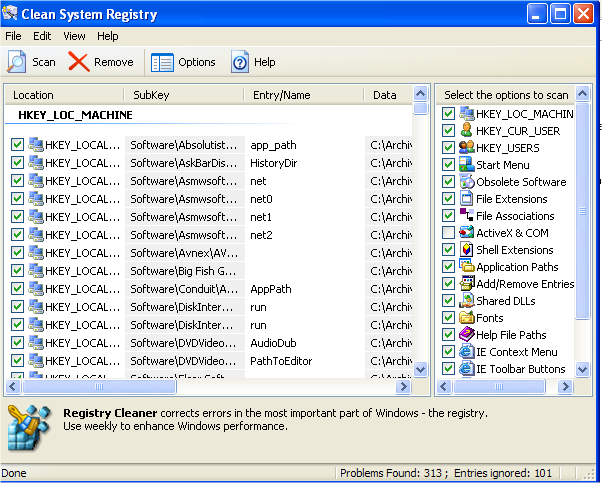Open the File menu
Image resolution: width=602 pixels, height=483 pixels.
[x=13, y=36]
